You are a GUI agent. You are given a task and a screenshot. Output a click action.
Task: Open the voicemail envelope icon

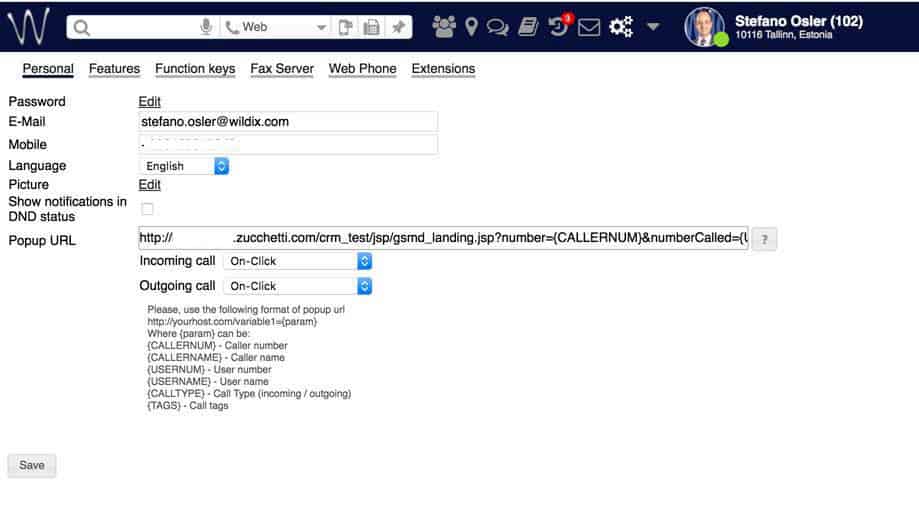[x=590, y=27]
